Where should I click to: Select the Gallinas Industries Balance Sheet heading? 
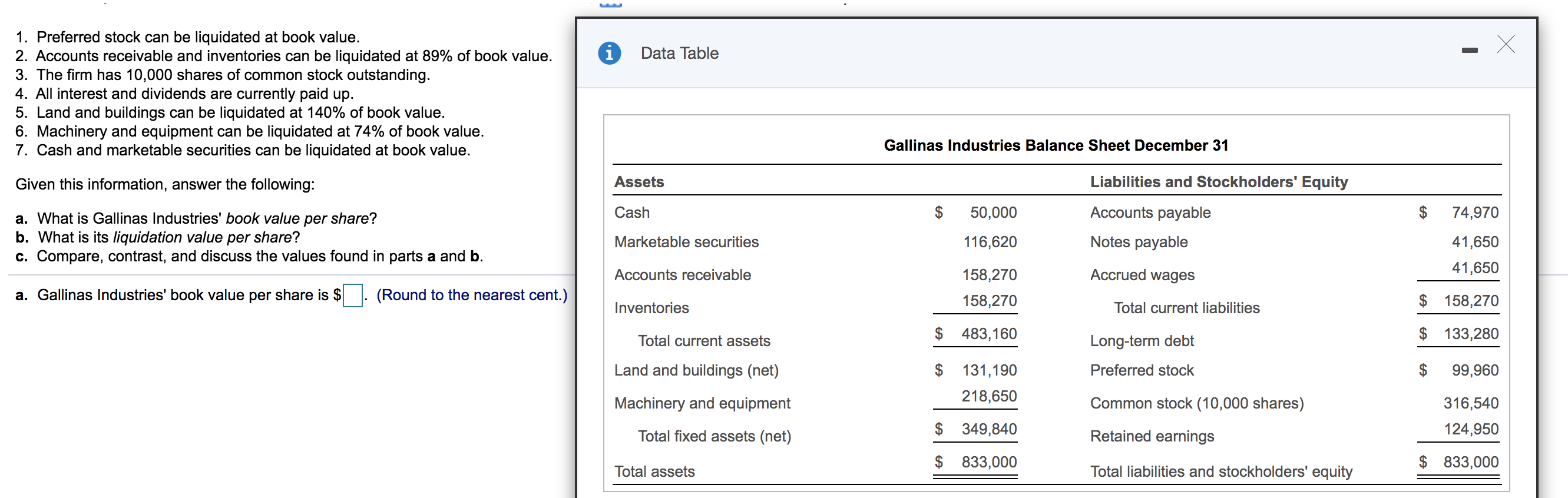[1056, 145]
